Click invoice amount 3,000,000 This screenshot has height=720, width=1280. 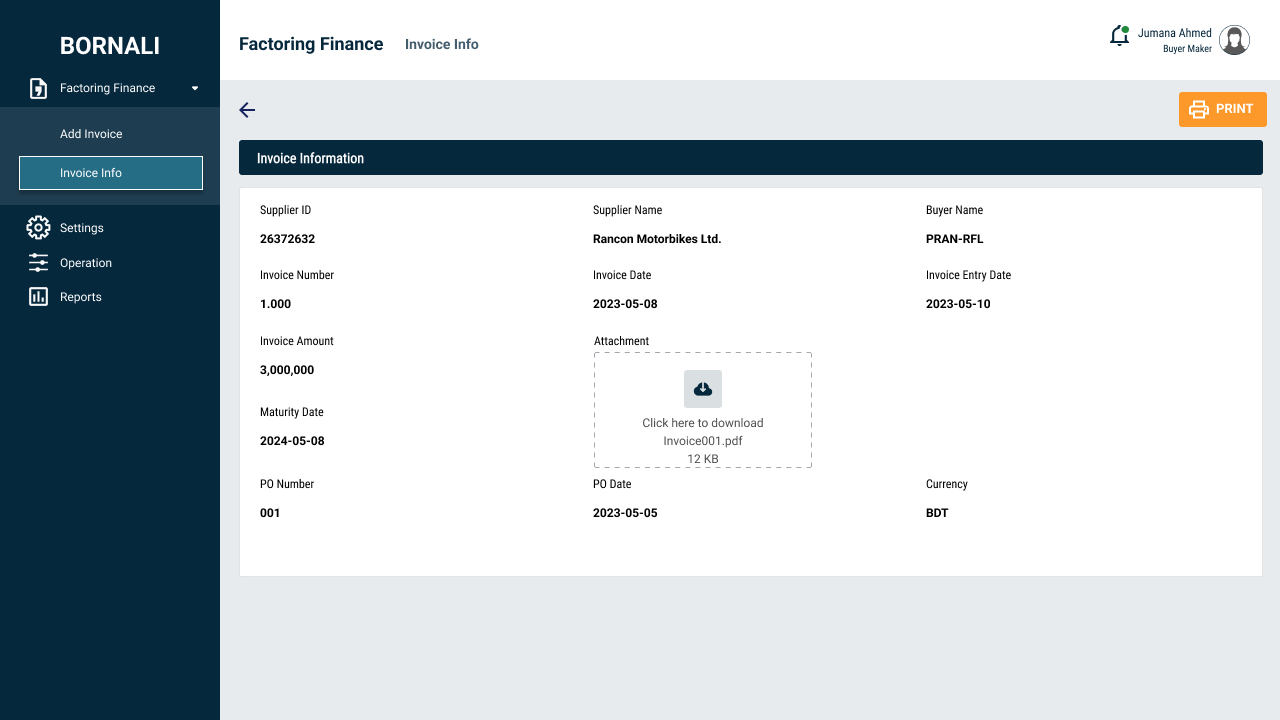pos(287,370)
